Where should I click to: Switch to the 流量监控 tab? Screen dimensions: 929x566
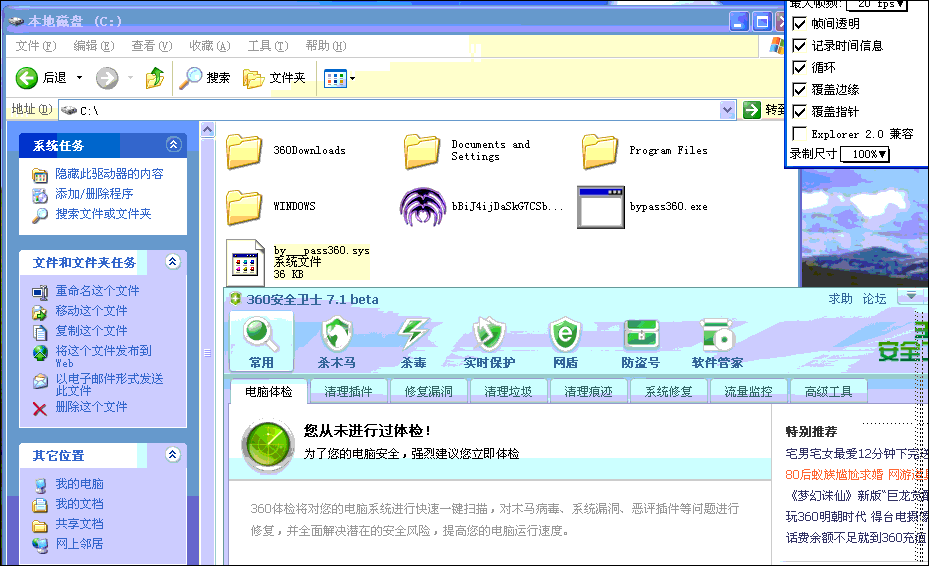coord(748,391)
